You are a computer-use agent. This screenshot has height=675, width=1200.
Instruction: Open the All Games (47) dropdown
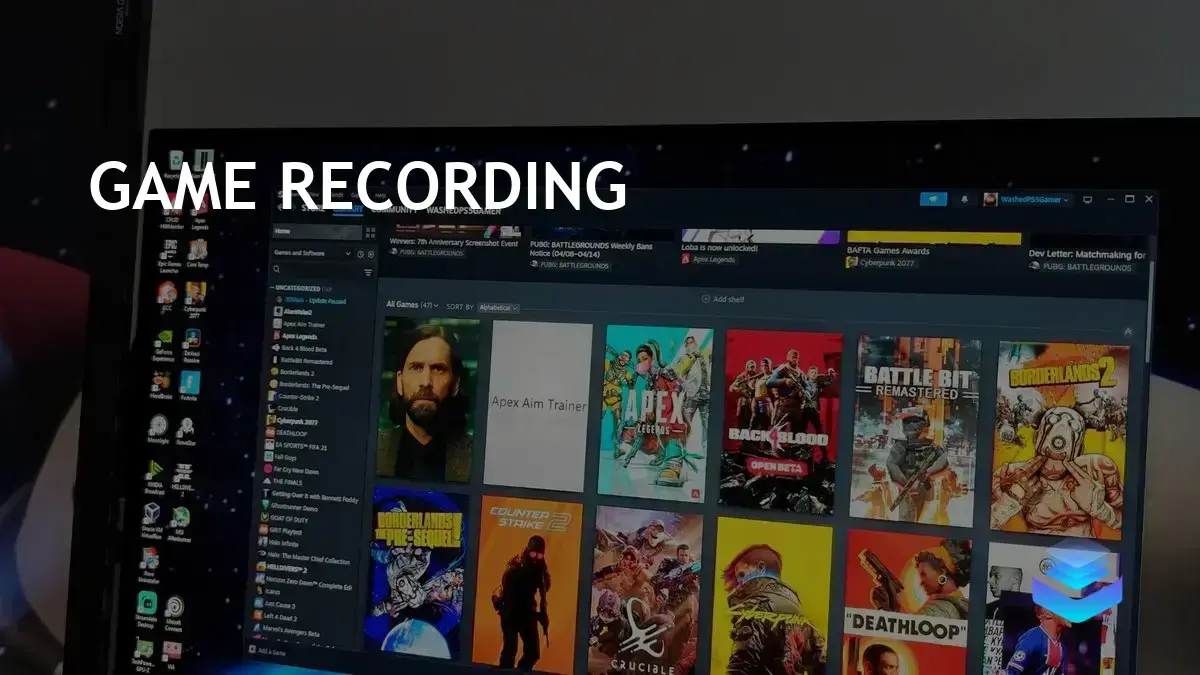(412, 305)
